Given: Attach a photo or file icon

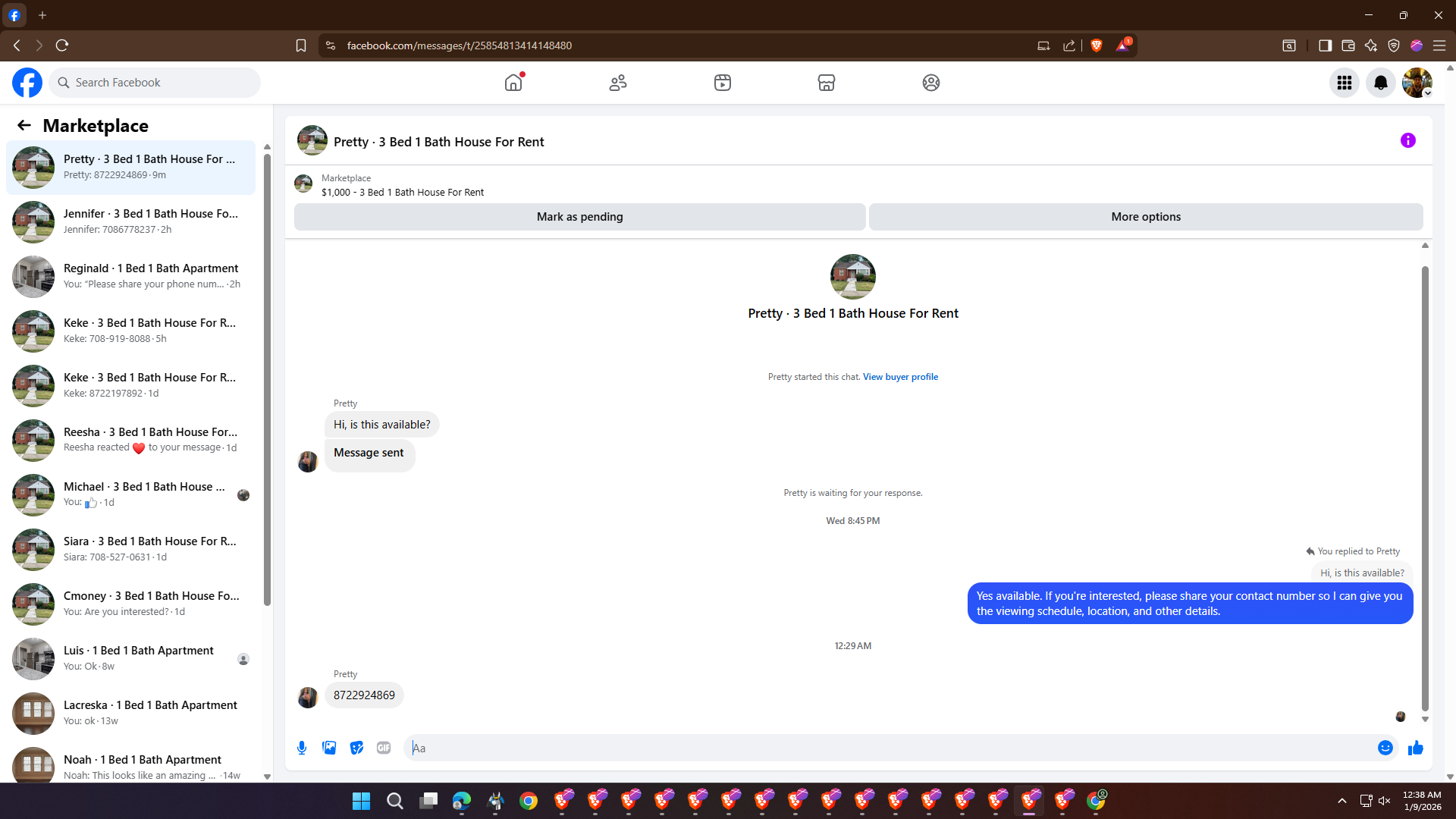Looking at the screenshot, I should point(329,748).
